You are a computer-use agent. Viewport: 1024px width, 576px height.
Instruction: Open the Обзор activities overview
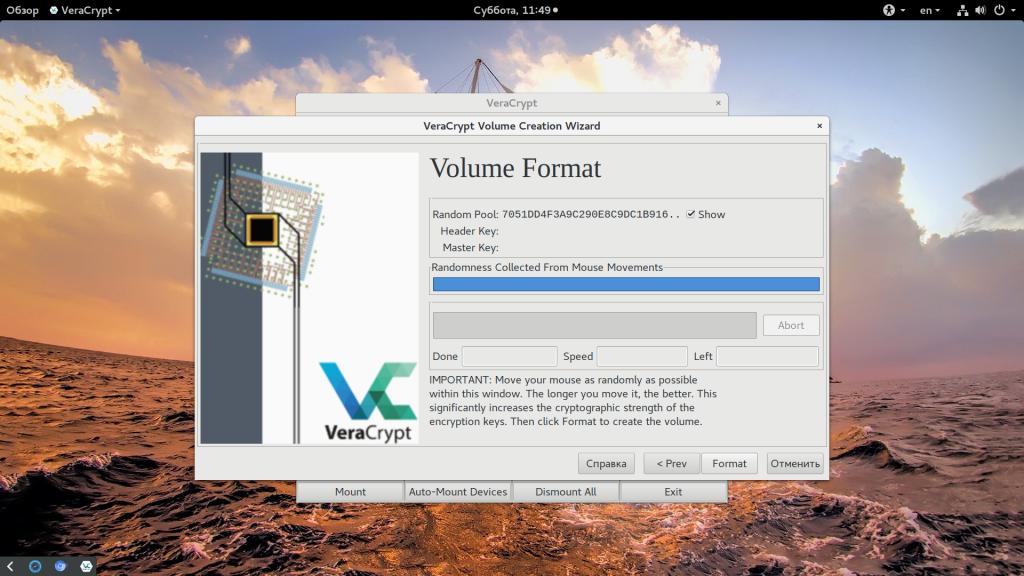coord(22,10)
